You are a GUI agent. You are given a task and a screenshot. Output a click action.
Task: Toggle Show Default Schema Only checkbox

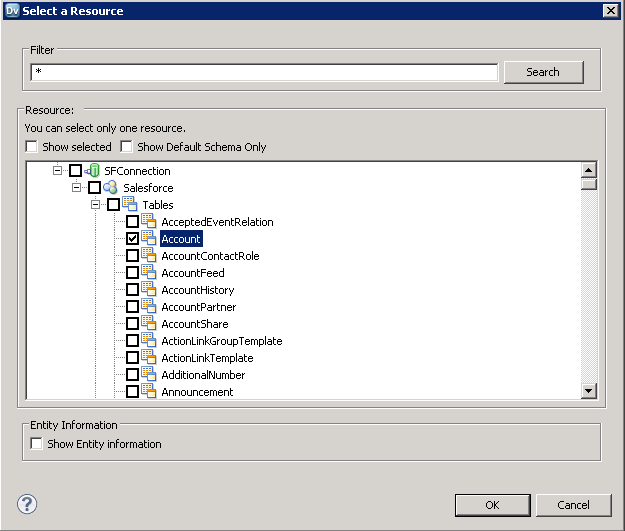[x=127, y=147]
